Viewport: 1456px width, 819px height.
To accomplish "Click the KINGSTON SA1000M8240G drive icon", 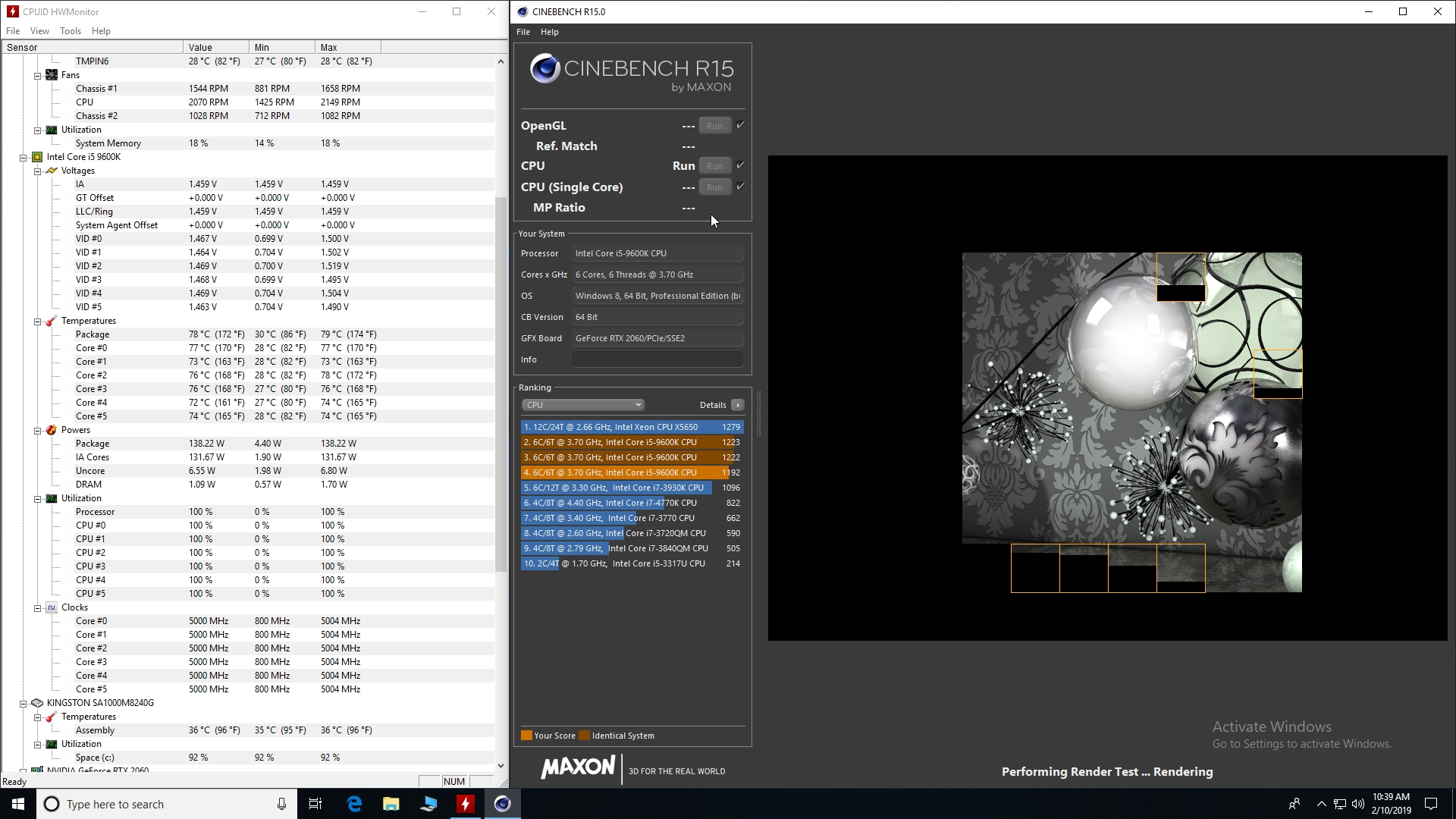I will [37, 703].
